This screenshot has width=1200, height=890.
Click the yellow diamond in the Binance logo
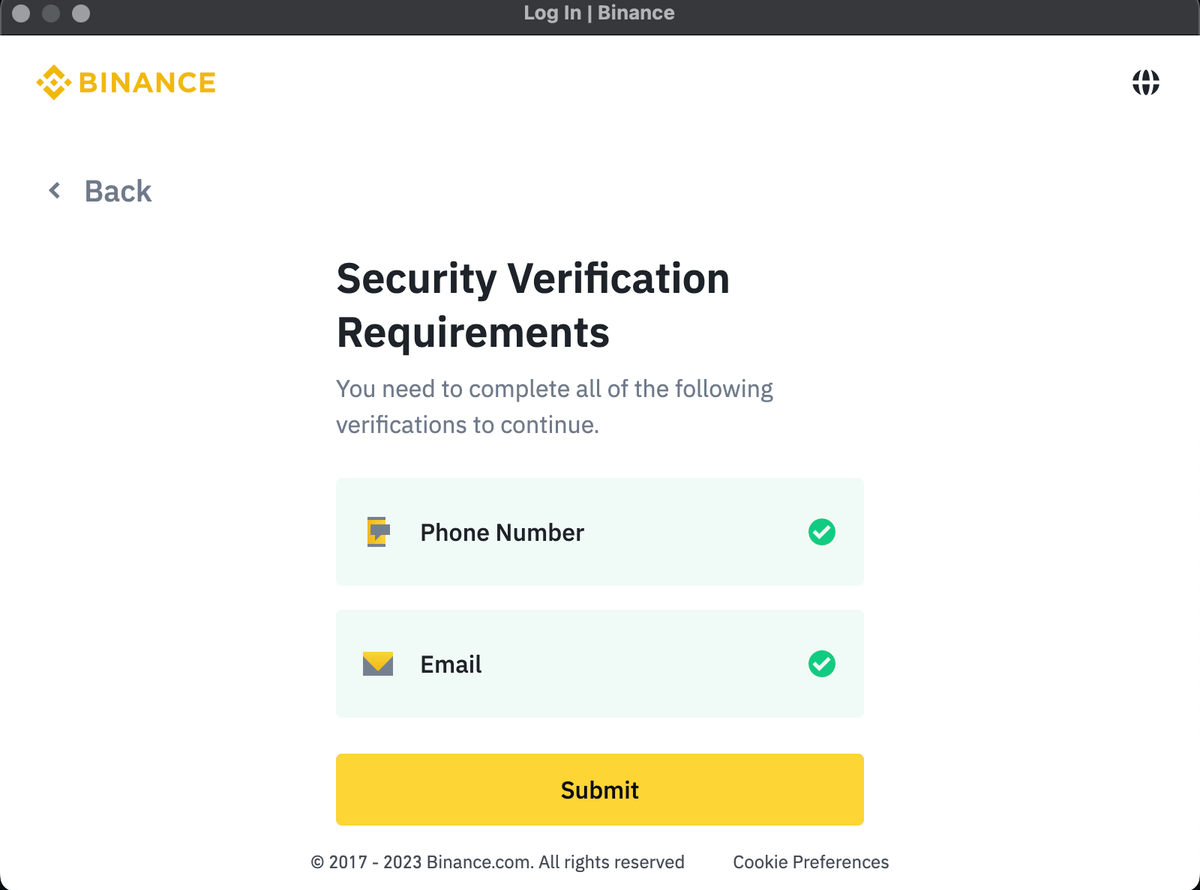point(54,81)
